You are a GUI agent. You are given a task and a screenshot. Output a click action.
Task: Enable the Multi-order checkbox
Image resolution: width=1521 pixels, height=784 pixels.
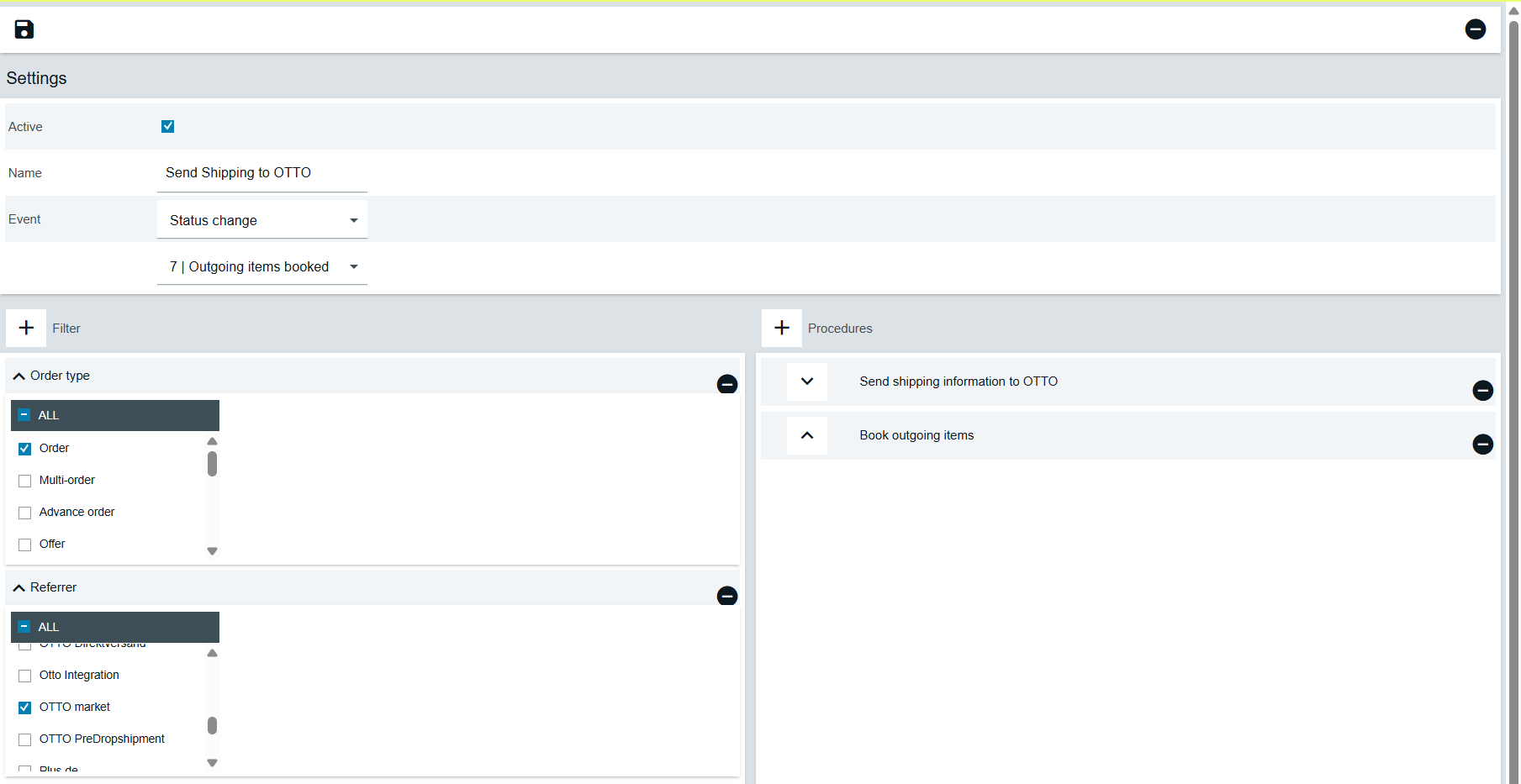pyautogui.click(x=25, y=481)
